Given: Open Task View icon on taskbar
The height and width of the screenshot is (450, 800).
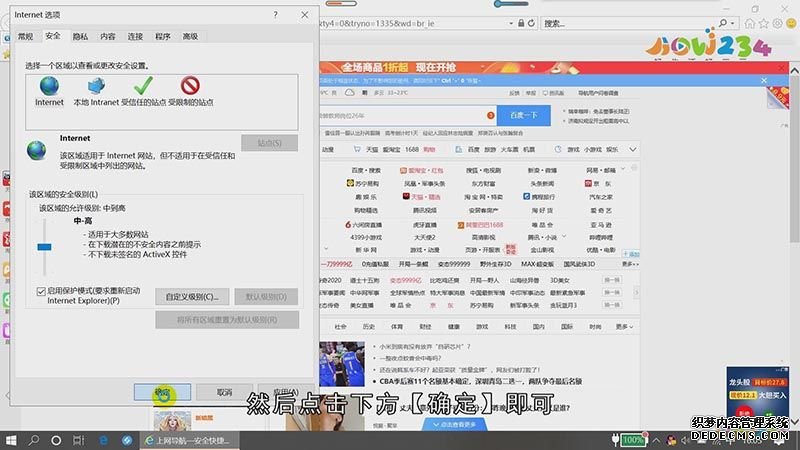Looking at the screenshot, I should point(79,440).
